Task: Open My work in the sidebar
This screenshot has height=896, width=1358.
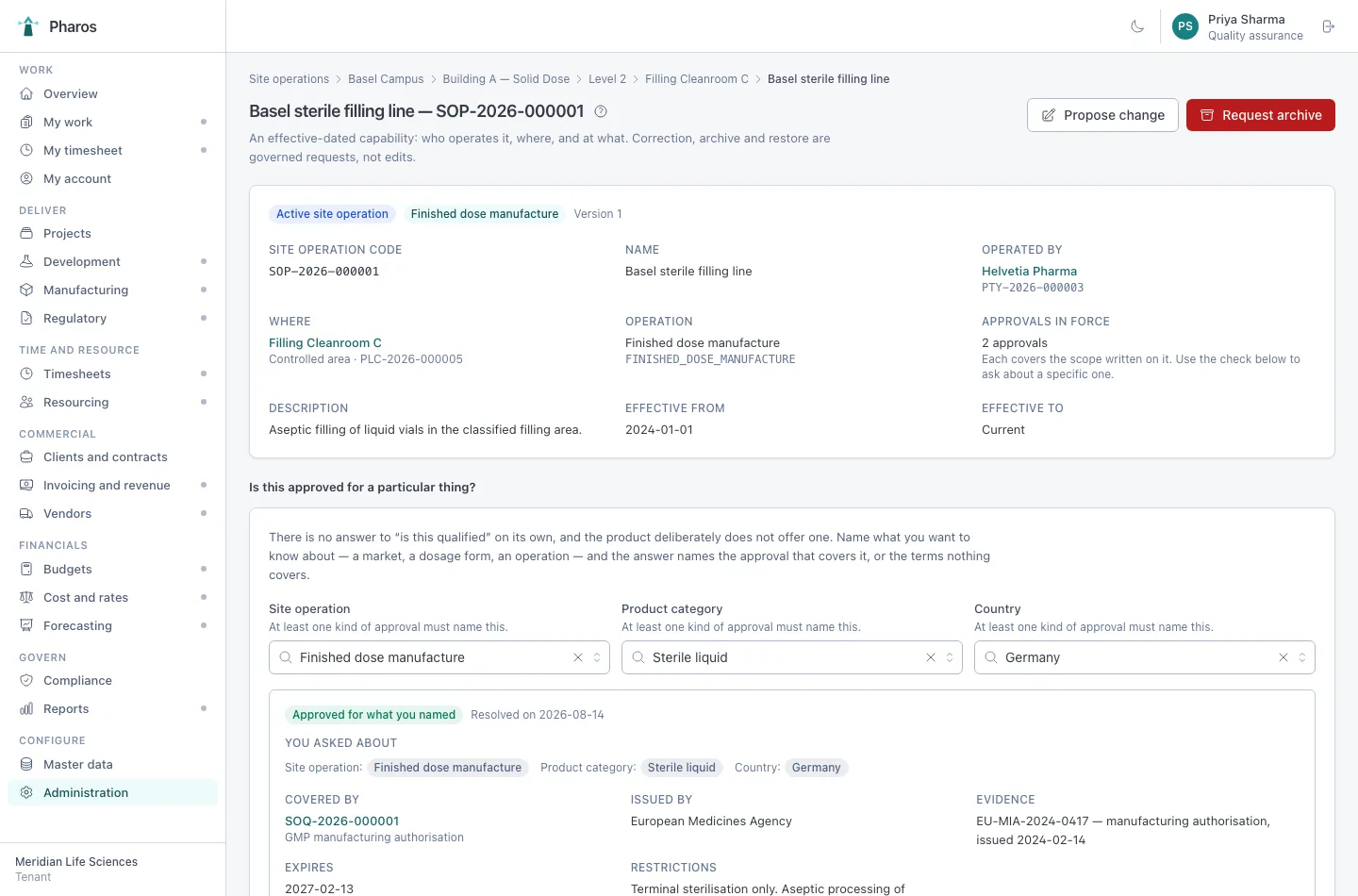Action: coord(113,123)
